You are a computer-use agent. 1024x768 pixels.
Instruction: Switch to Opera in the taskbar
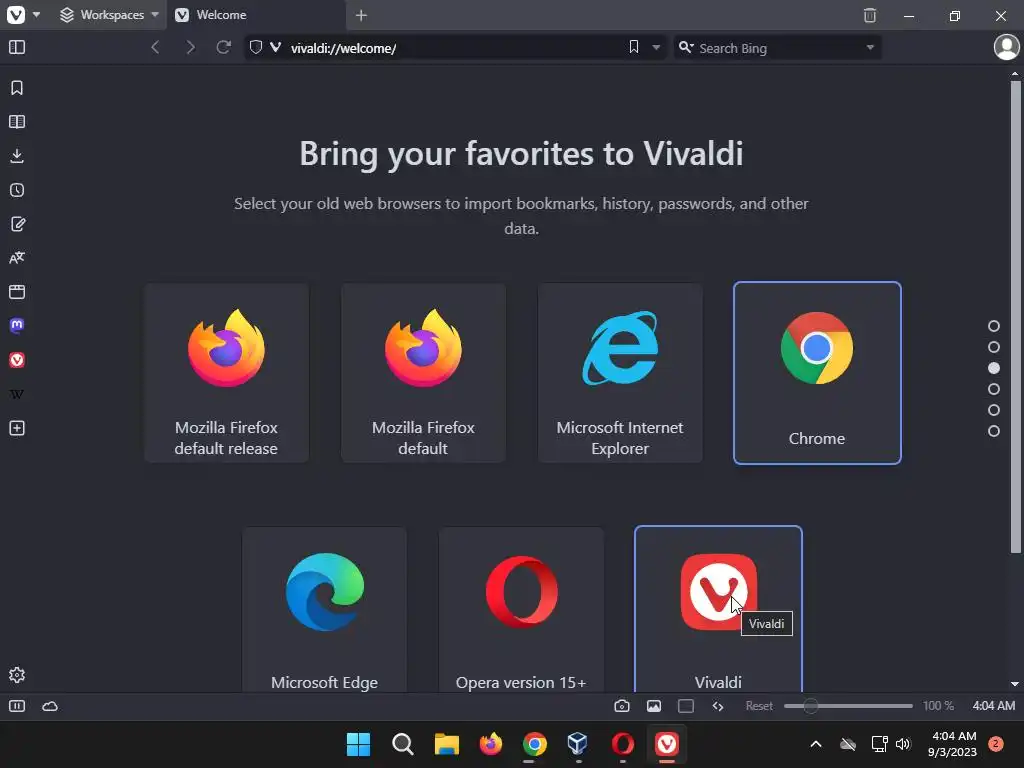pyautogui.click(x=622, y=744)
